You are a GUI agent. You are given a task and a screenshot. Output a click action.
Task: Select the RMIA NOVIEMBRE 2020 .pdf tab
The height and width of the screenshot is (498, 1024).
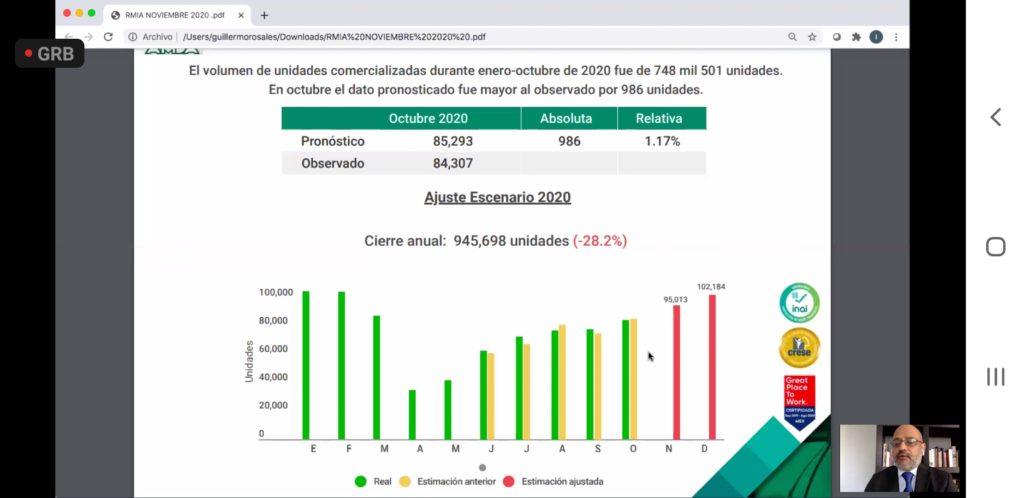coord(170,15)
